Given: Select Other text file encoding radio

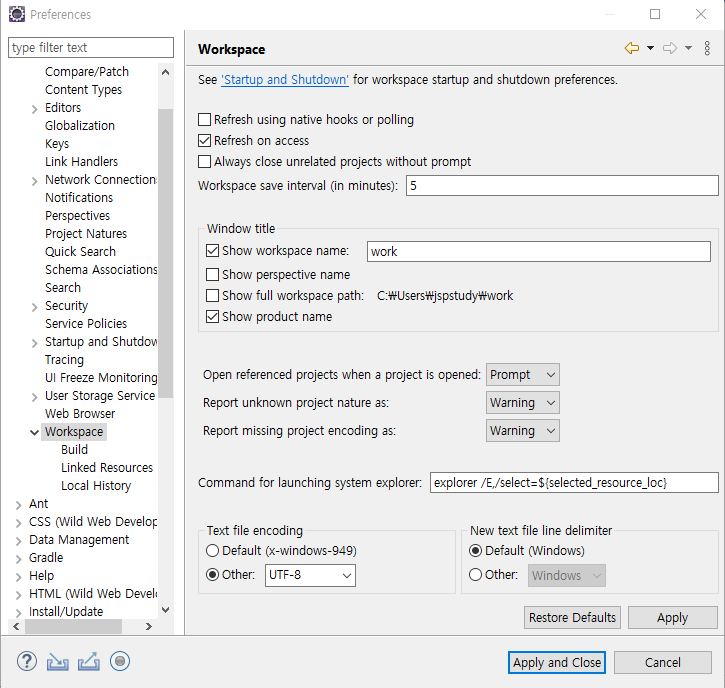Looking at the screenshot, I should point(212,575).
